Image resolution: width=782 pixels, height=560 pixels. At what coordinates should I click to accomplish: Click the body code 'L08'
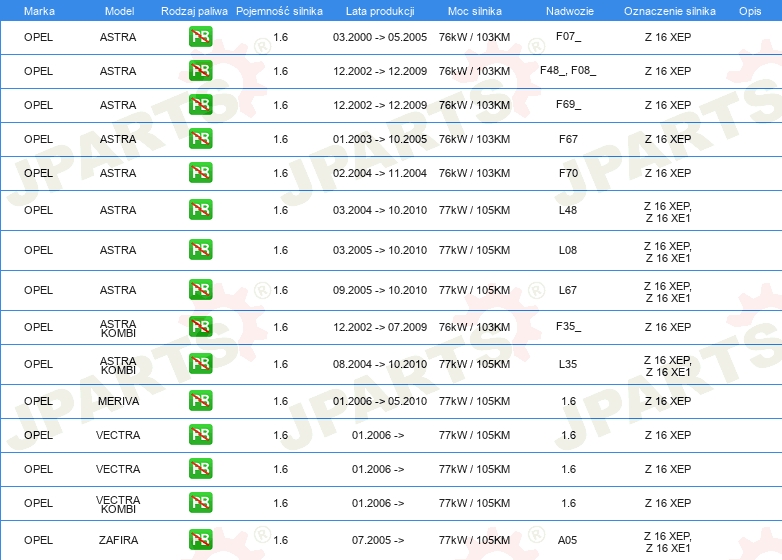click(x=568, y=250)
